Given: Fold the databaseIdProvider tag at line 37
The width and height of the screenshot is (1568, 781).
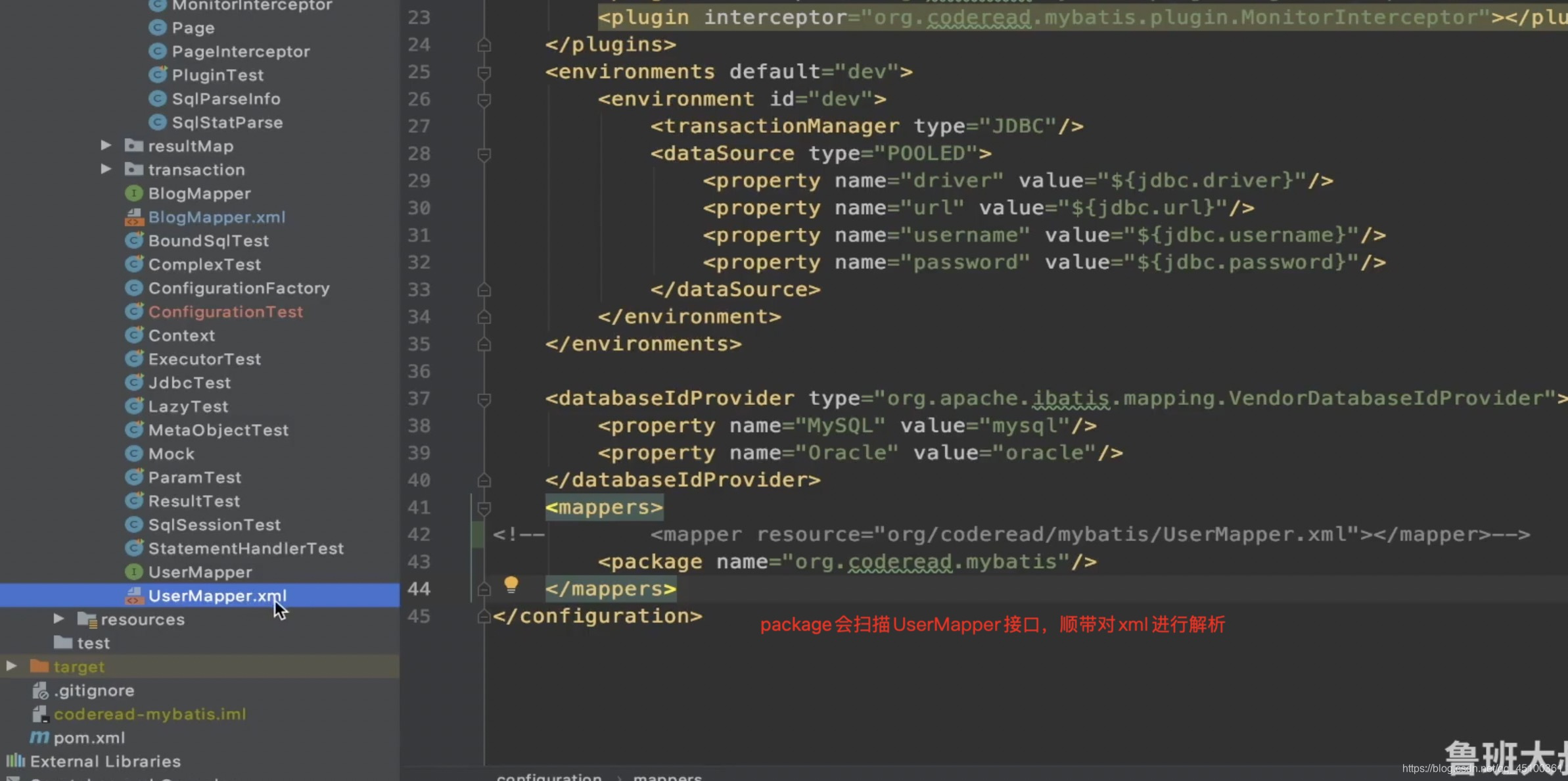Looking at the screenshot, I should pos(484,399).
